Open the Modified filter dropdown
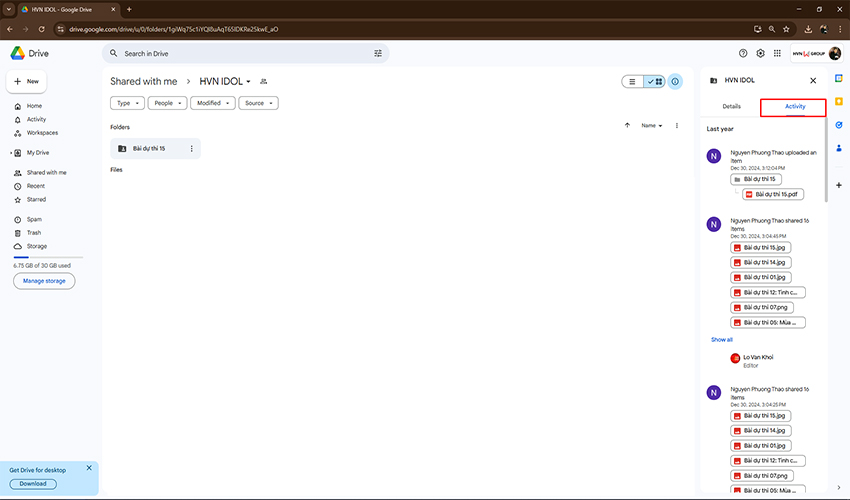This screenshot has width=850, height=500. pyautogui.click(x=212, y=103)
